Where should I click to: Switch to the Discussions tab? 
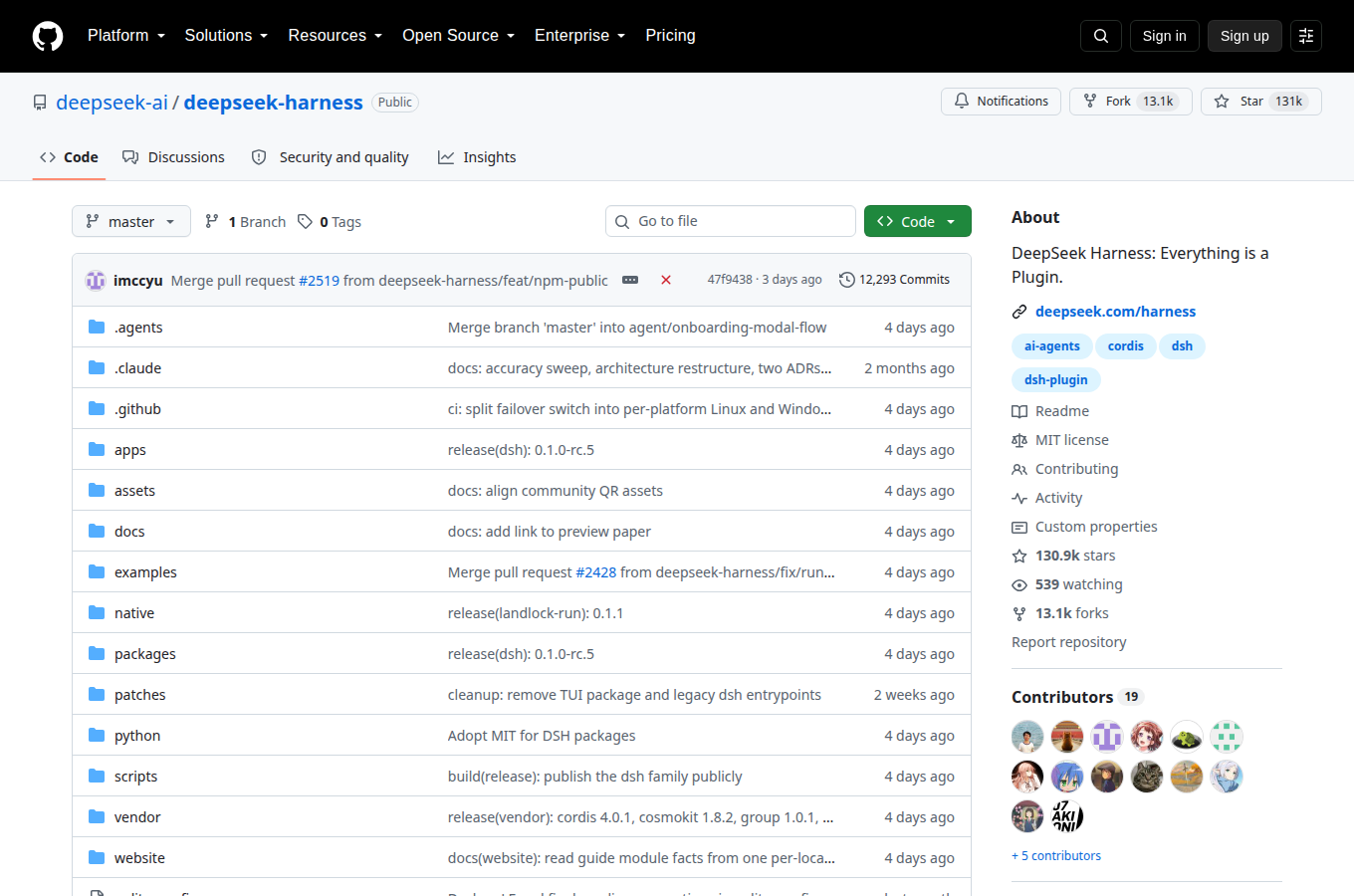click(x=173, y=157)
